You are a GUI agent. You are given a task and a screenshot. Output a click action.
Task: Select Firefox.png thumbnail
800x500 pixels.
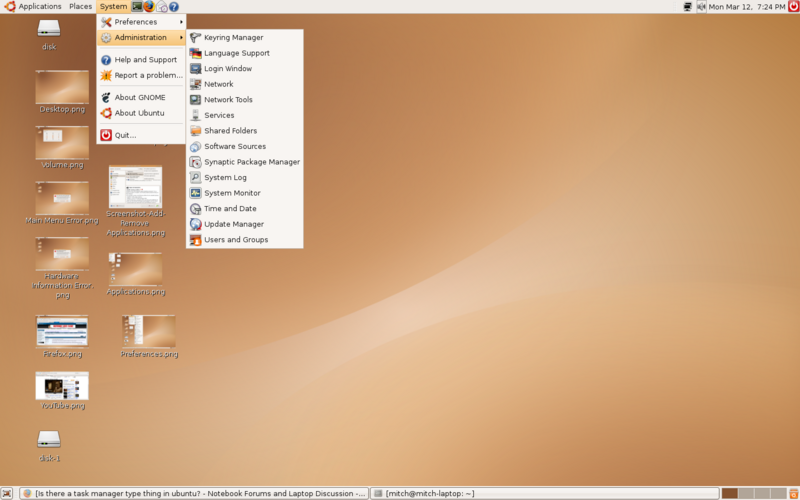[62, 332]
